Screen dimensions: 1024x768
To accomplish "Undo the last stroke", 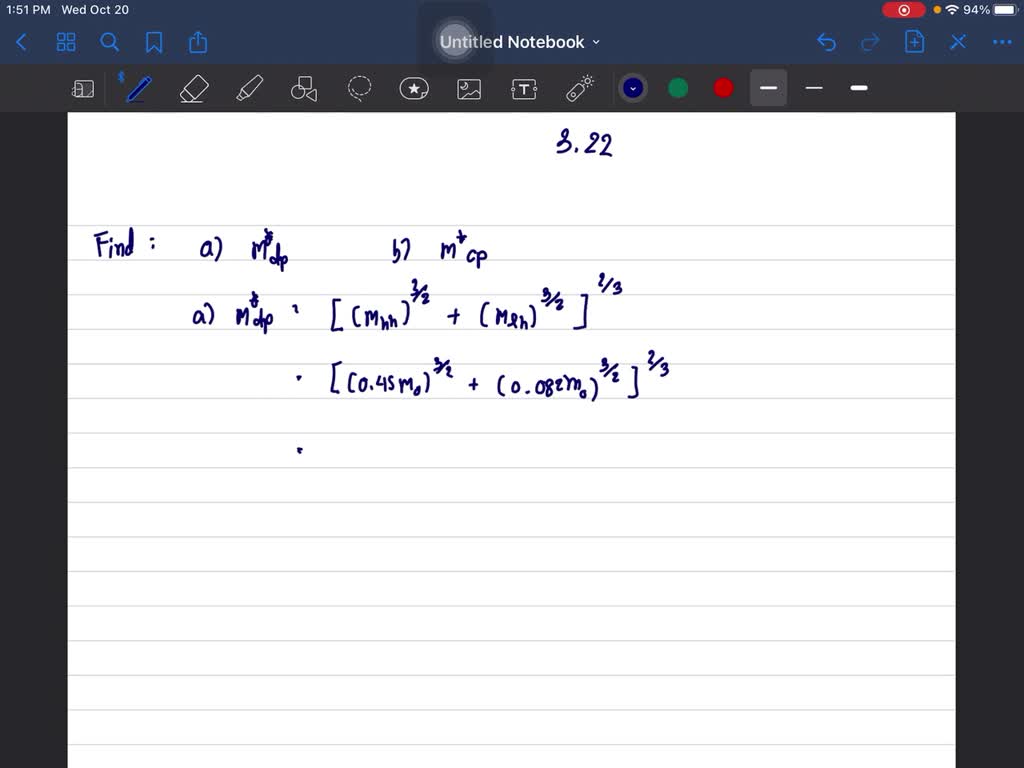I will pyautogui.click(x=826, y=42).
